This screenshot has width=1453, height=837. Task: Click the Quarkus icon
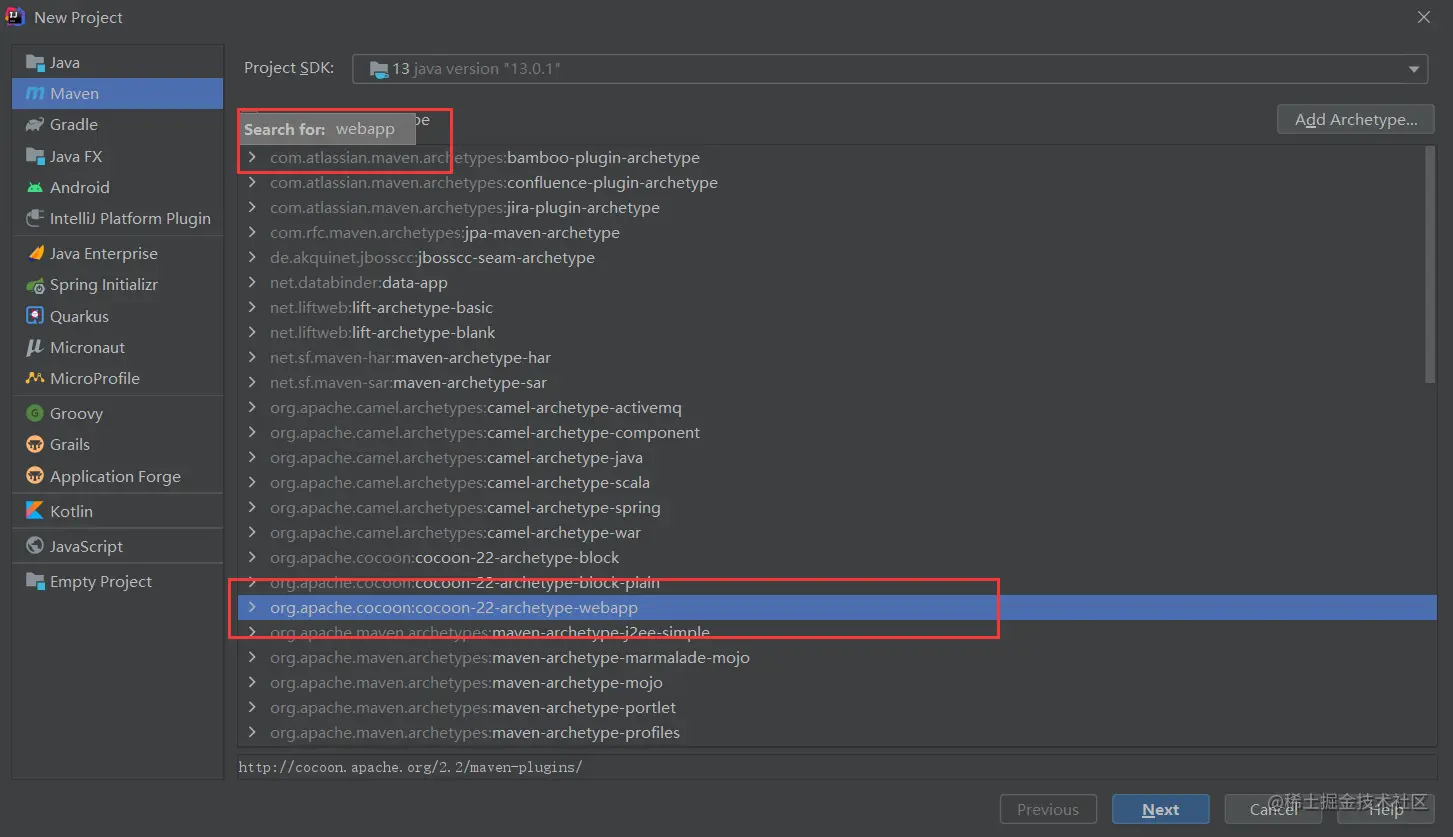[35, 316]
